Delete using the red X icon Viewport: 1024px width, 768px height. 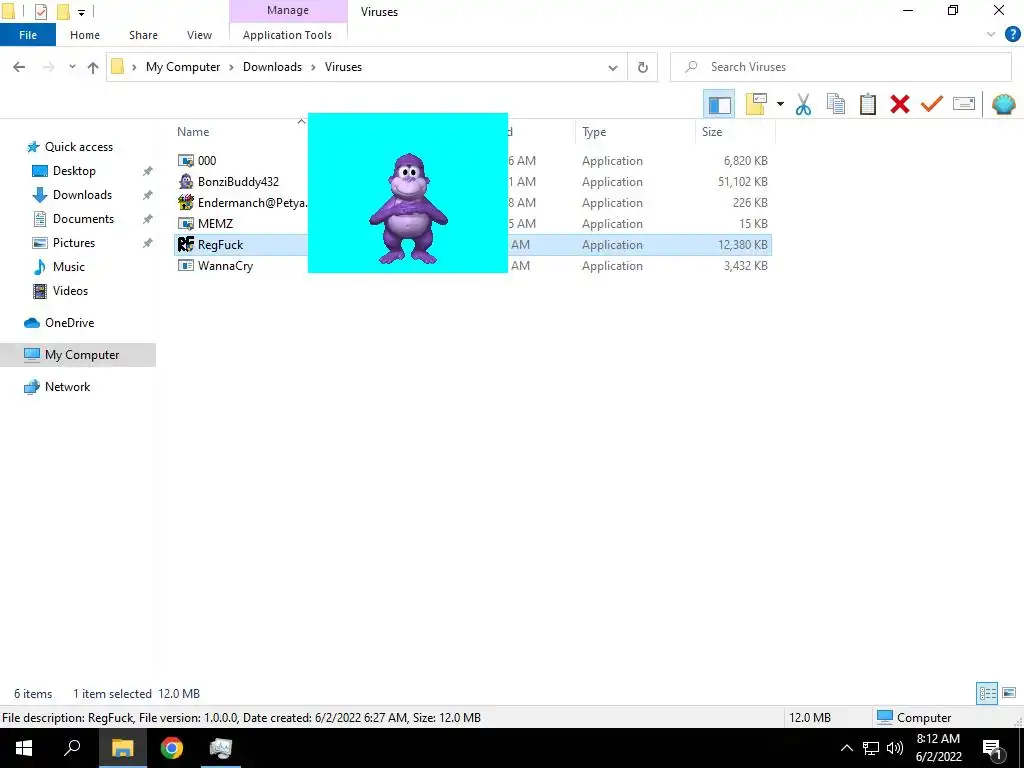tap(900, 104)
